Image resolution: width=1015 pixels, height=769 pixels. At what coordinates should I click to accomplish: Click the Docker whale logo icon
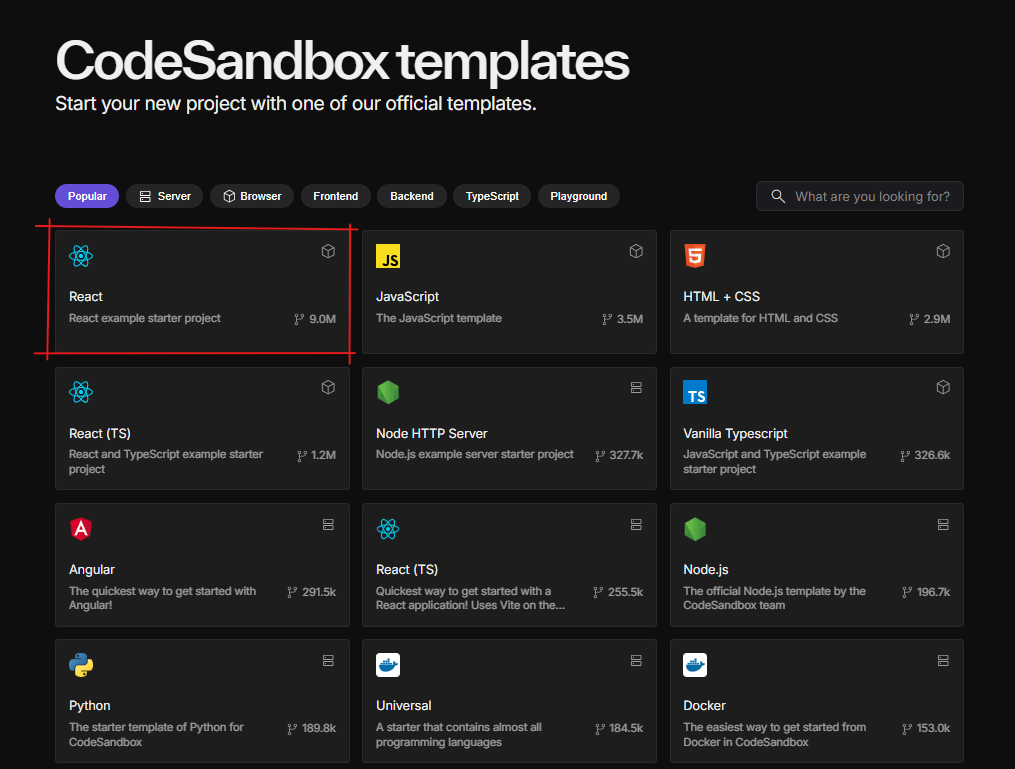point(695,665)
